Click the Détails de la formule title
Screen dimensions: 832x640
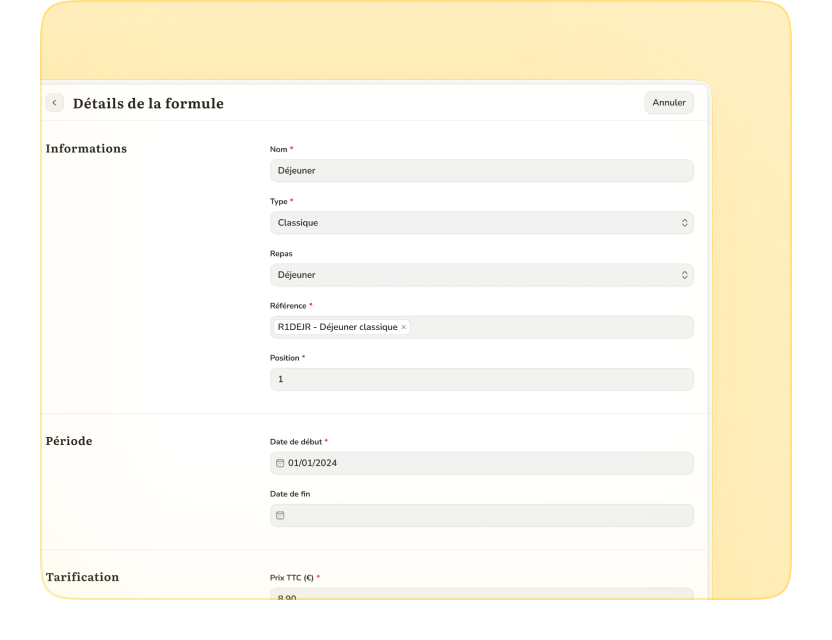(148, 103)
